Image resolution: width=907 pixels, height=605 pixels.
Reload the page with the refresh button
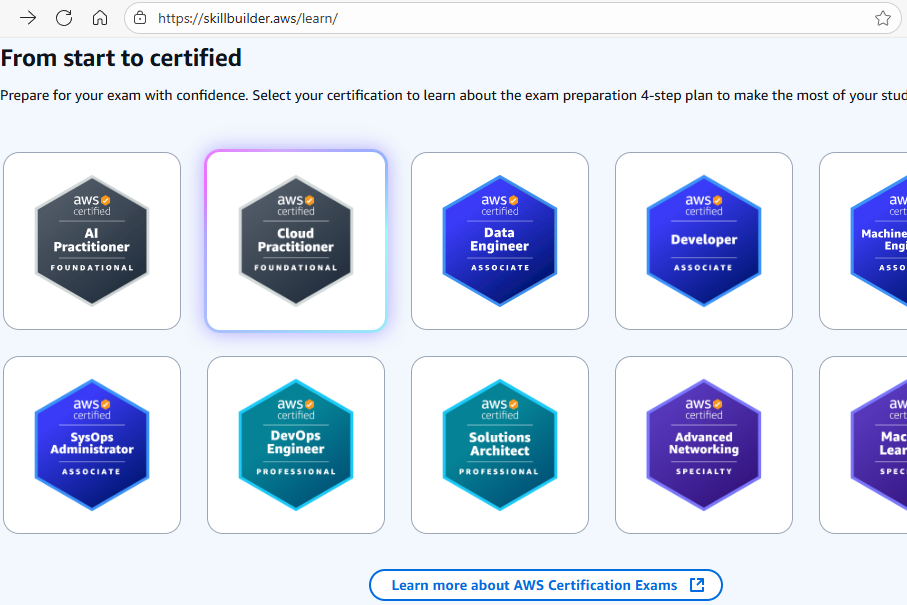pos(64,18)
